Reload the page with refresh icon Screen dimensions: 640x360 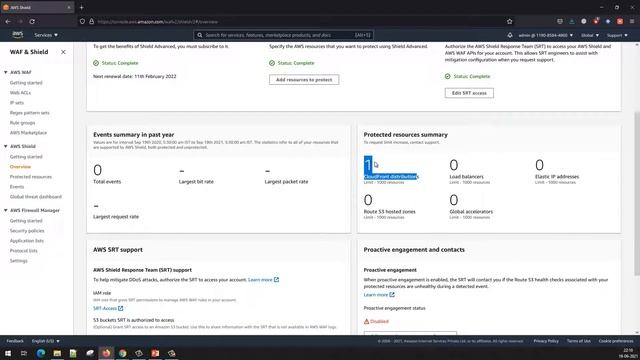(x=32, y=21)
